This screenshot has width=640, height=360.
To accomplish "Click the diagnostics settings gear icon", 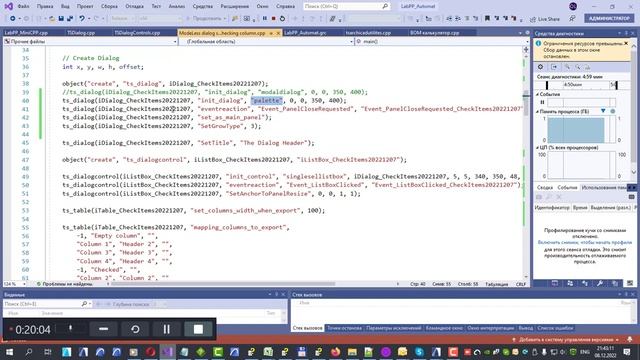I will click(540, 67).
